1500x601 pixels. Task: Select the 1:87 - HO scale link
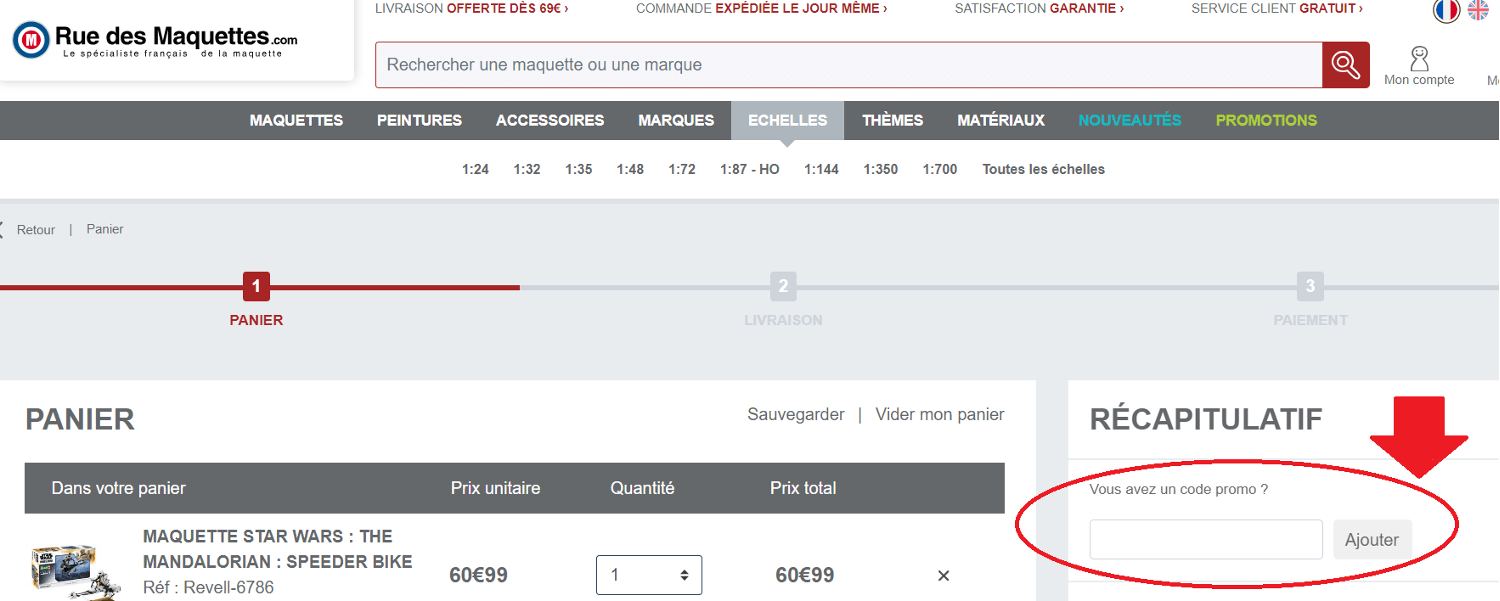click(750, 170)
